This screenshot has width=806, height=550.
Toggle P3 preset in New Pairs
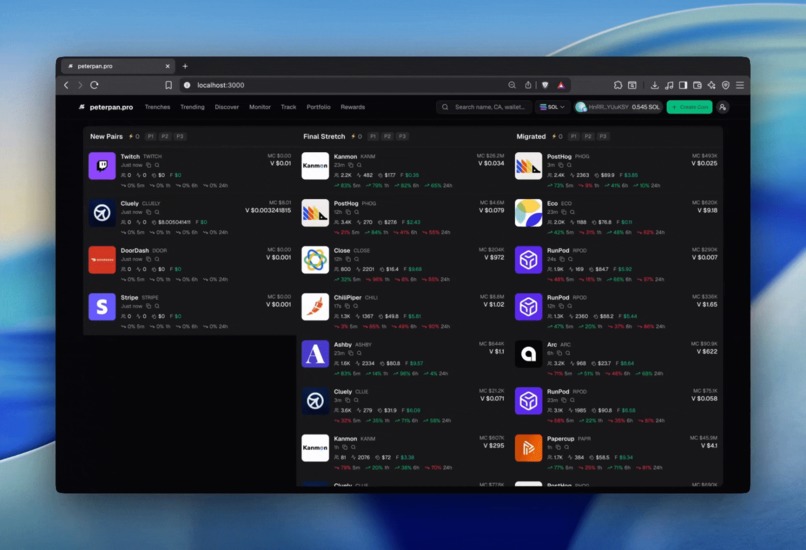point(179,136)
